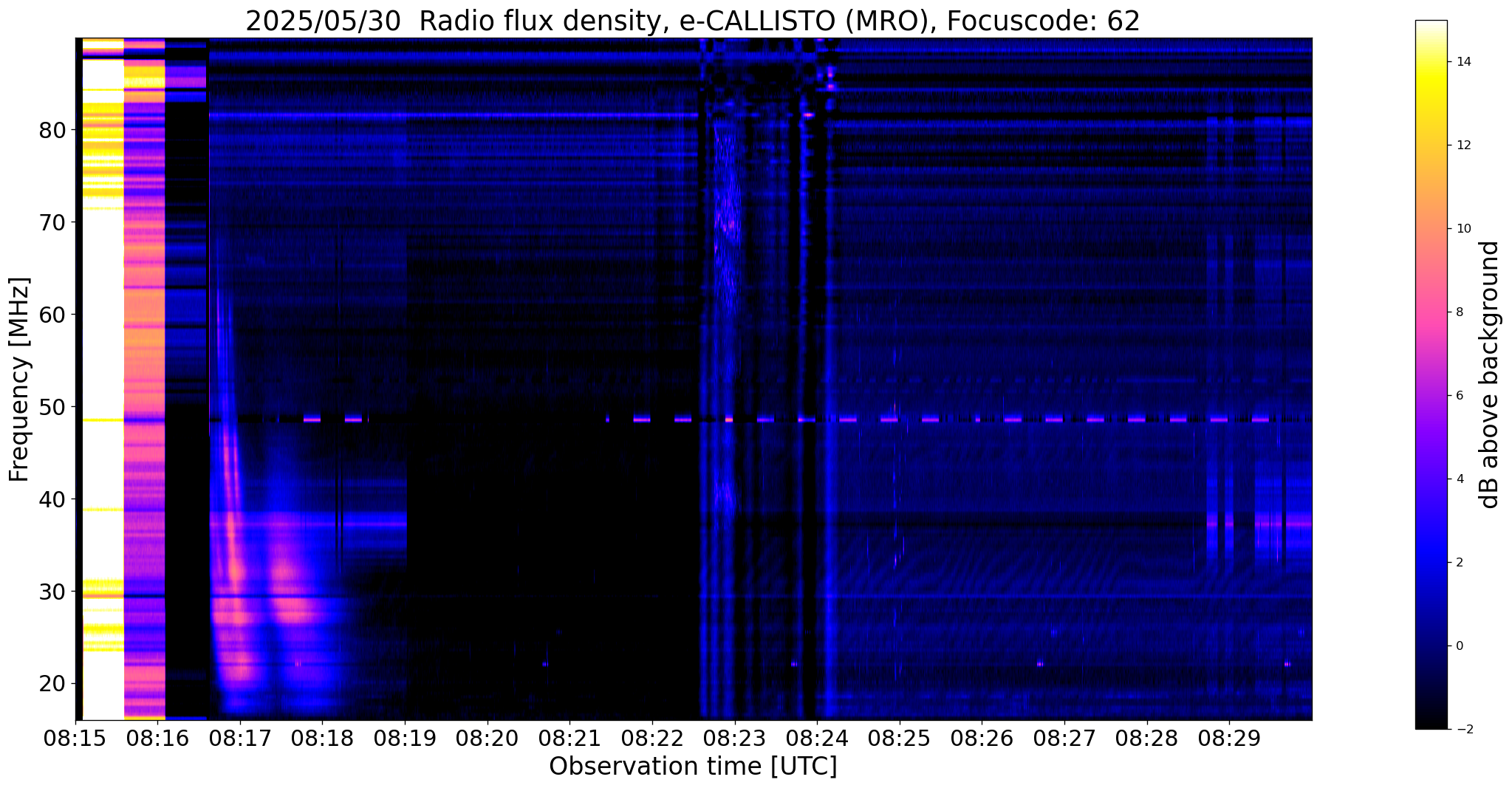This screenshot has height=788, width=1512.
Task: Click the 70 MHz frequency tick label
Action: [52, 222]
